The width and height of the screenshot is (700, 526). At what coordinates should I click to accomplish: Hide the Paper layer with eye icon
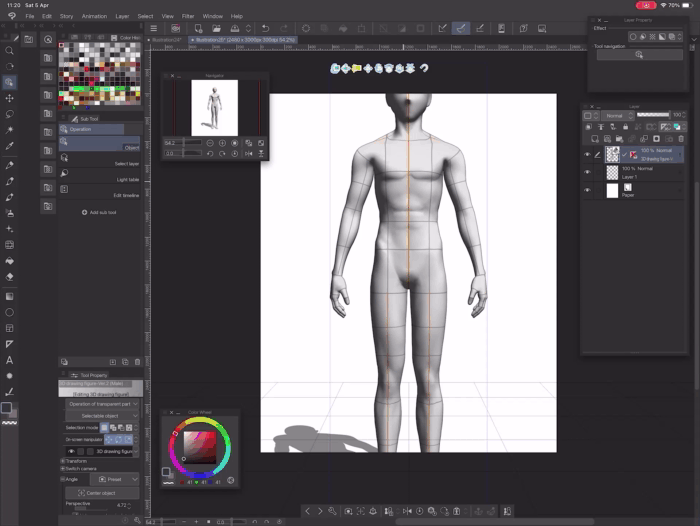[x=587, y=190]
